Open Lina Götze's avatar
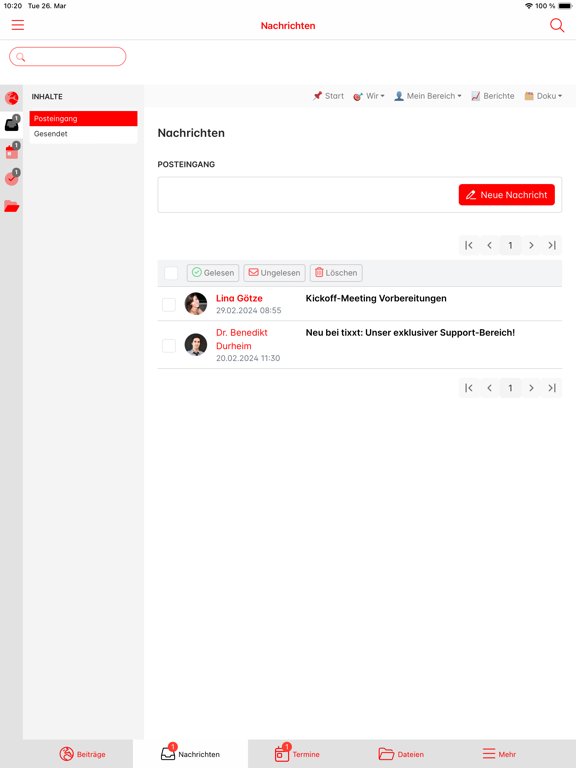Screen dimensions: 576x768 196,304
